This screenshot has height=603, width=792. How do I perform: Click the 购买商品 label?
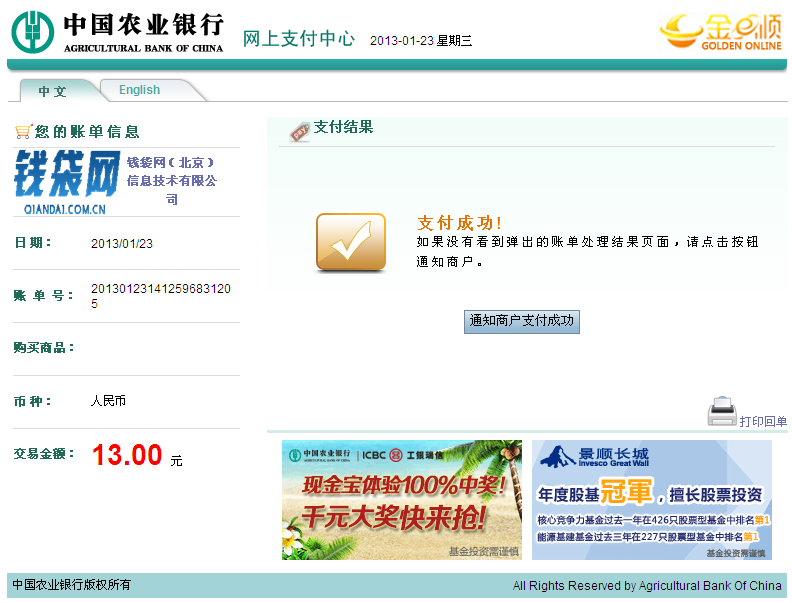click(x=44, y=348)
